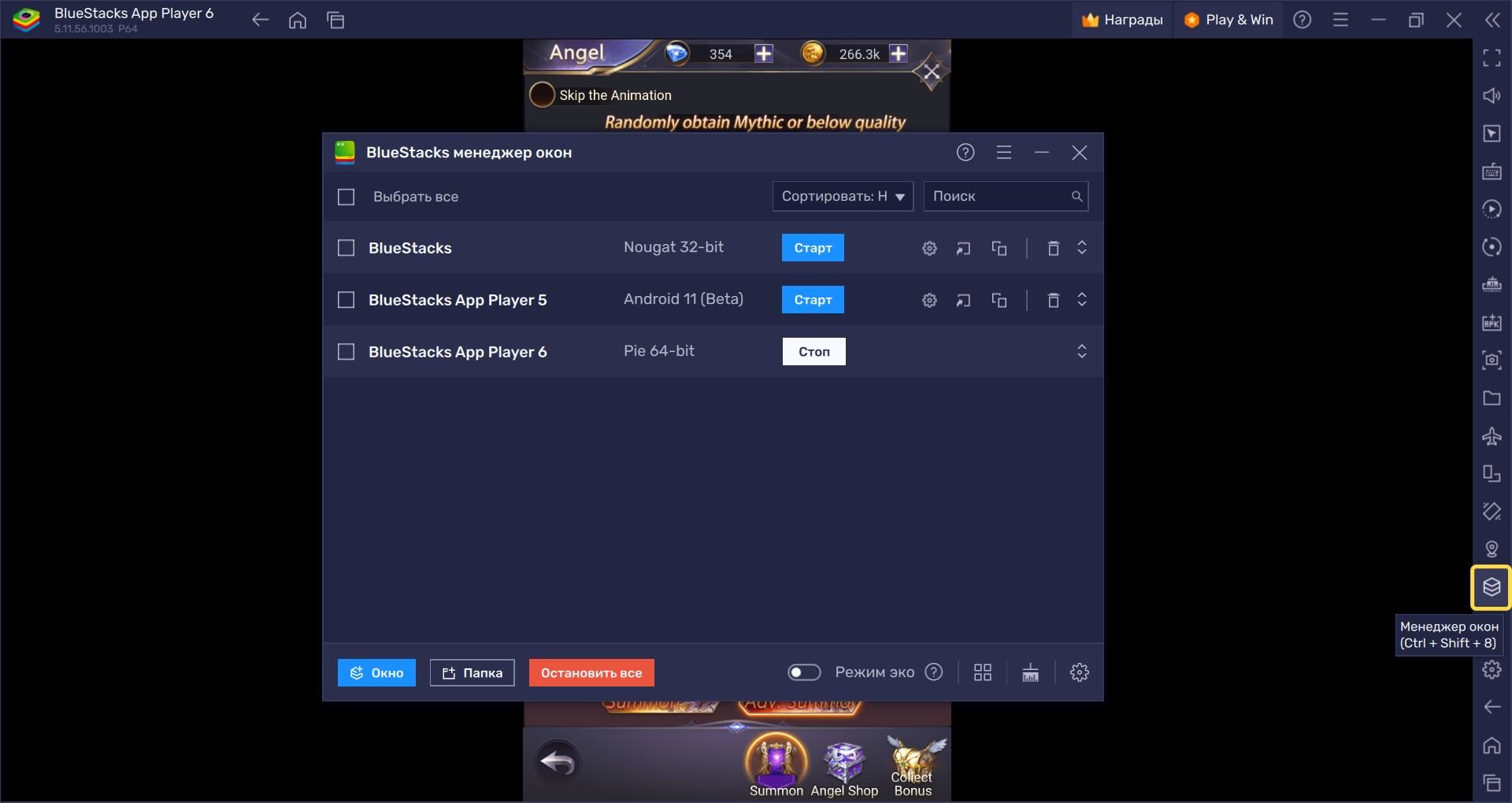Reorder BlueStacks App Player 6 row arrows
Viewport: 1512px width, 803px height.
1082,352
